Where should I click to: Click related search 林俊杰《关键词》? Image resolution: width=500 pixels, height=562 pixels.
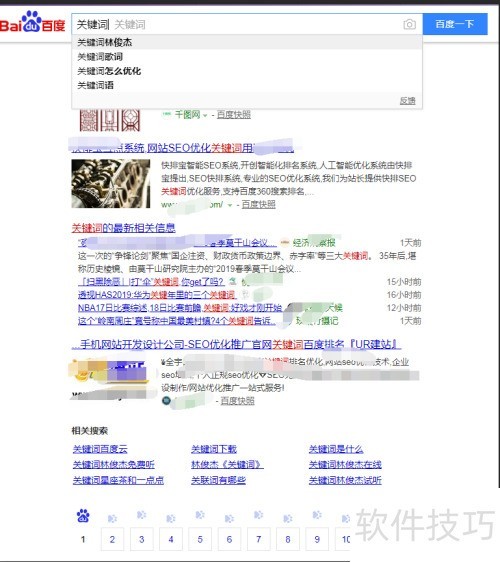tap(227, 465)
